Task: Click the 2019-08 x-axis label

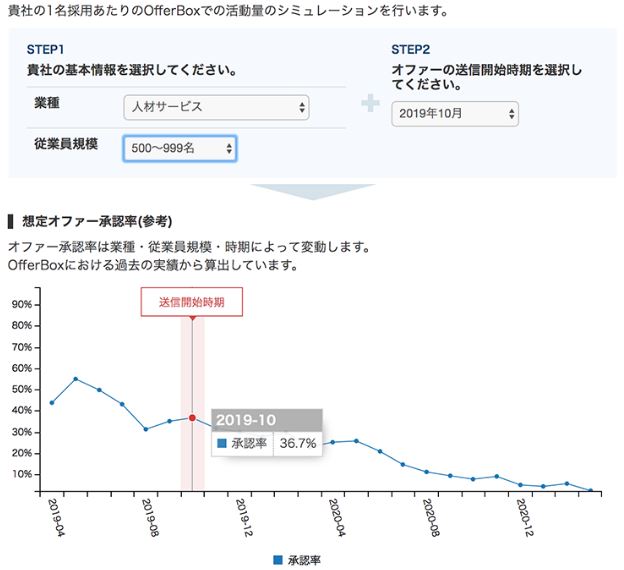Action: [150, 517]
